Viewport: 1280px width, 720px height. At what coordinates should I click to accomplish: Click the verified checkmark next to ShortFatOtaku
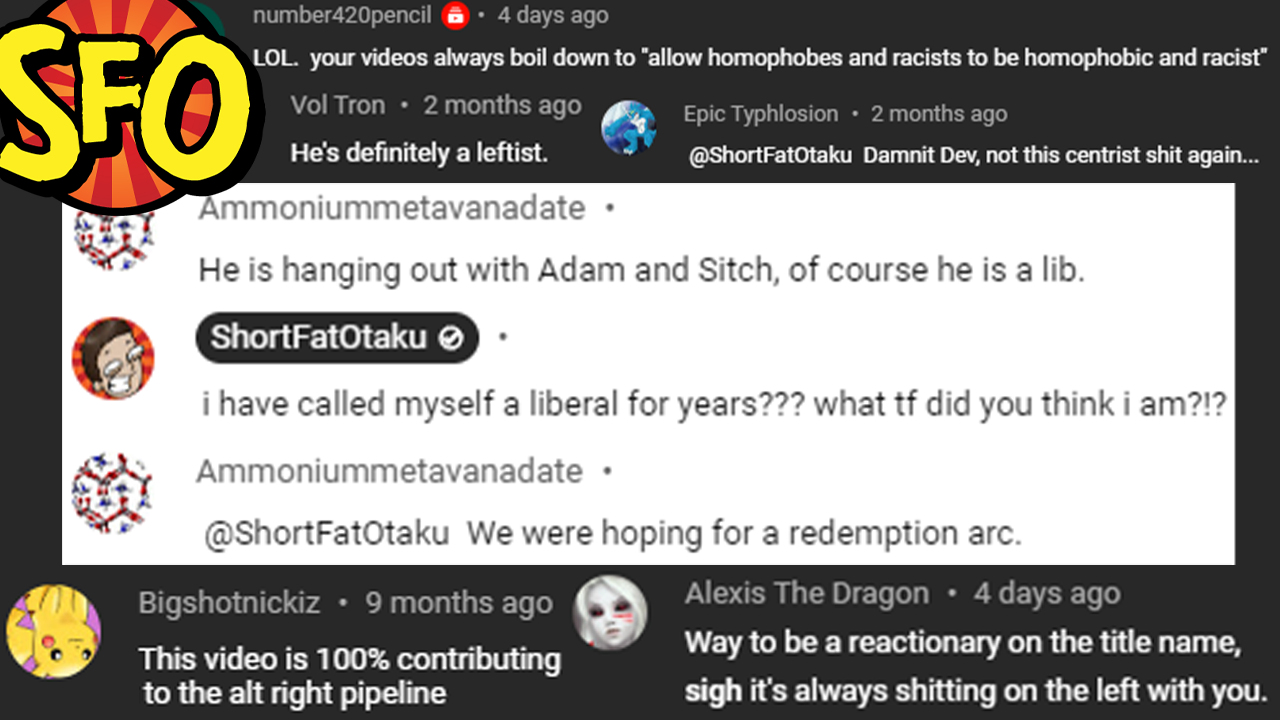451,339
